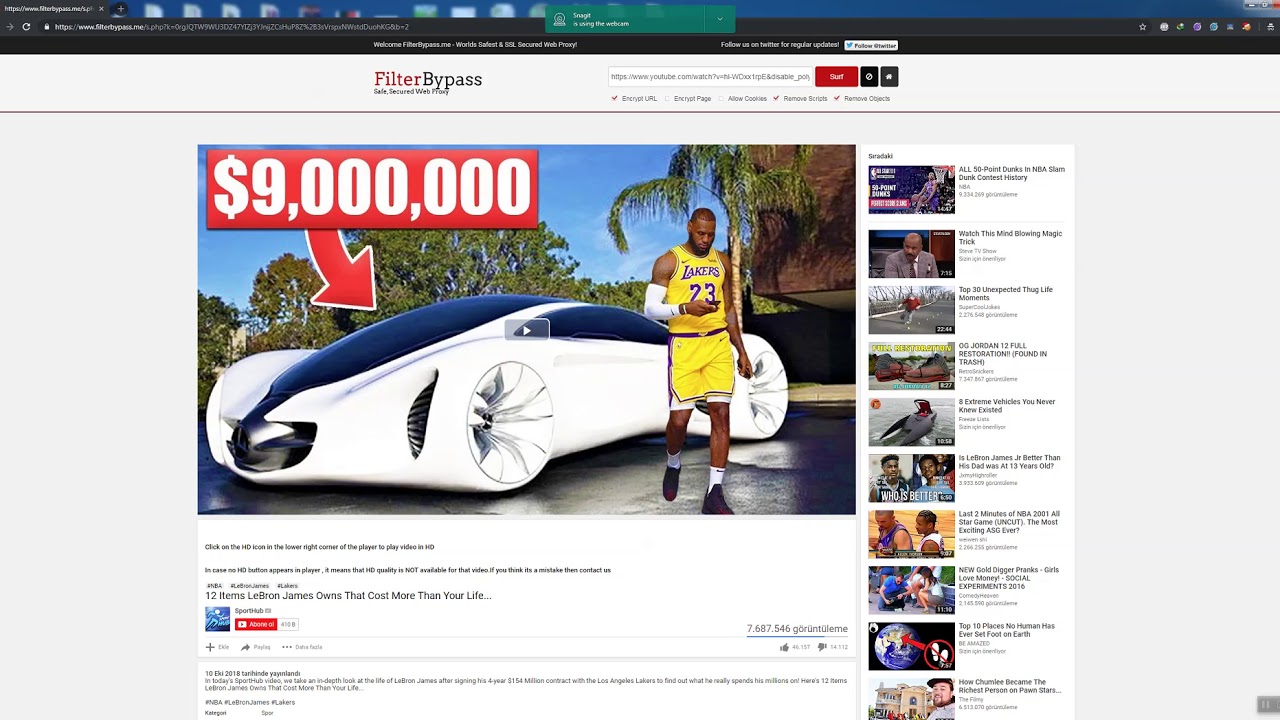Click the '410 B' subscriber count

click(x=288, y=624)
